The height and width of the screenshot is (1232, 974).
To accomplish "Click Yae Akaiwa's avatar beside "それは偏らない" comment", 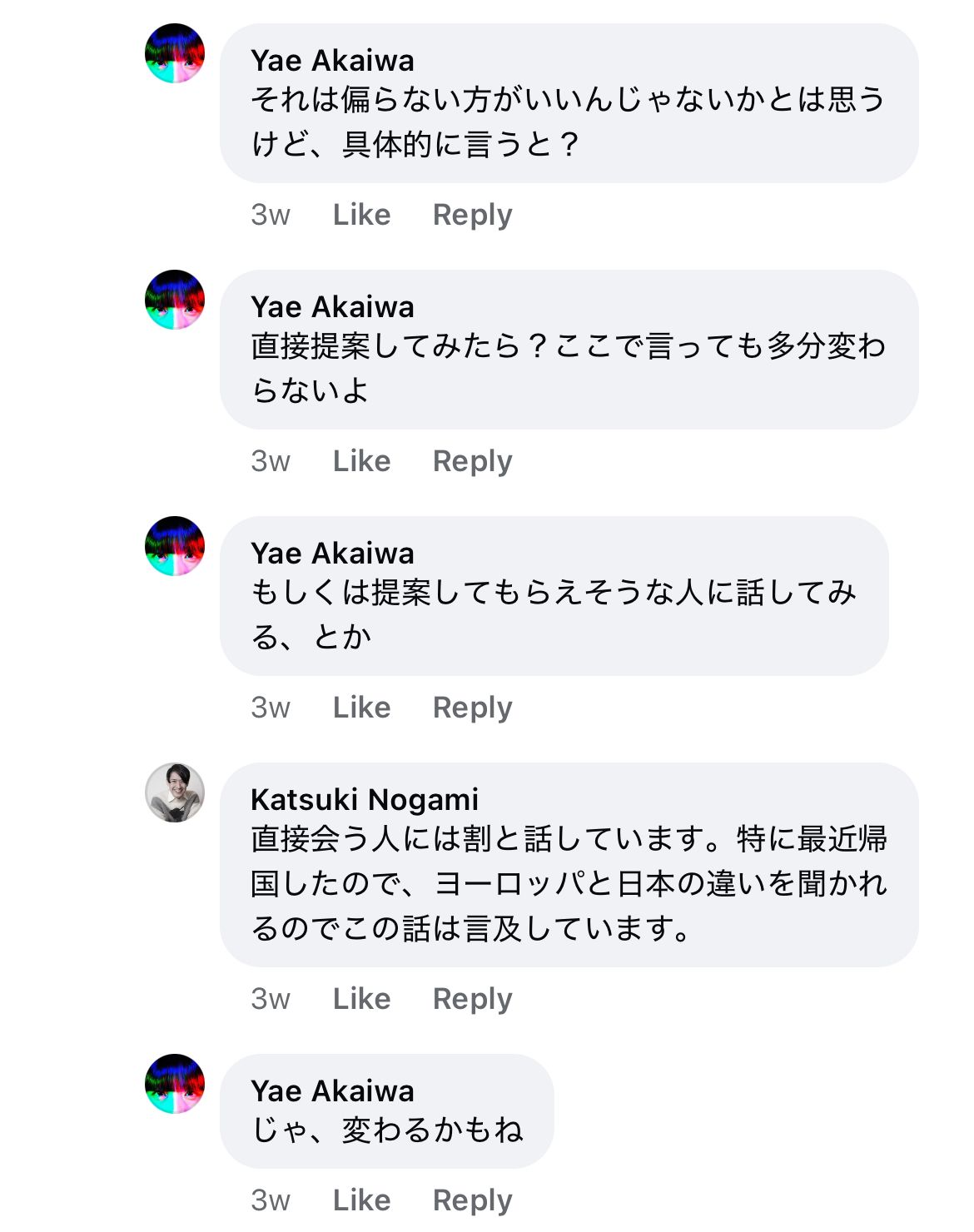I will click(x=175, y=53).
